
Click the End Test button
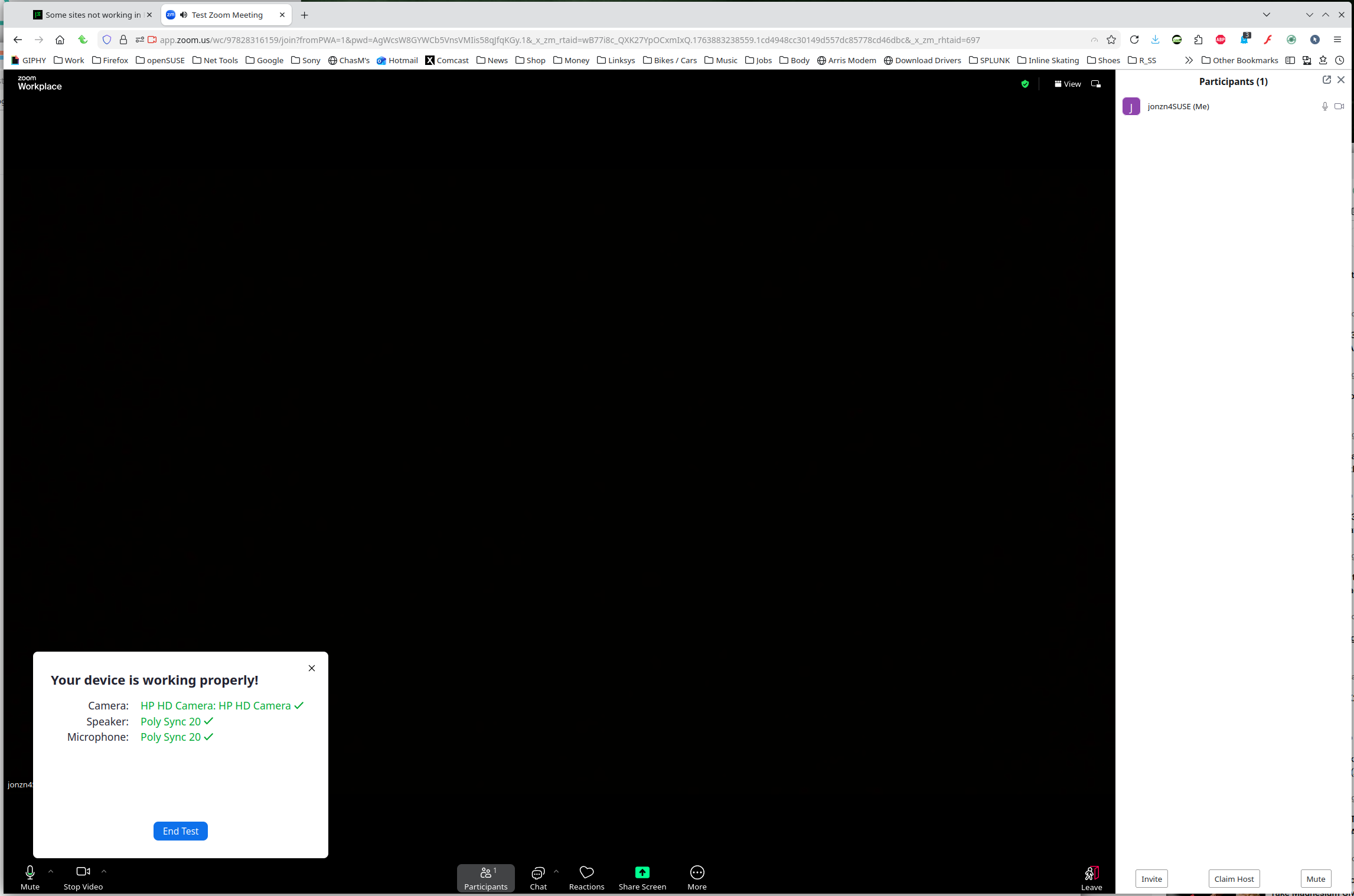click(x=180, y=830)
